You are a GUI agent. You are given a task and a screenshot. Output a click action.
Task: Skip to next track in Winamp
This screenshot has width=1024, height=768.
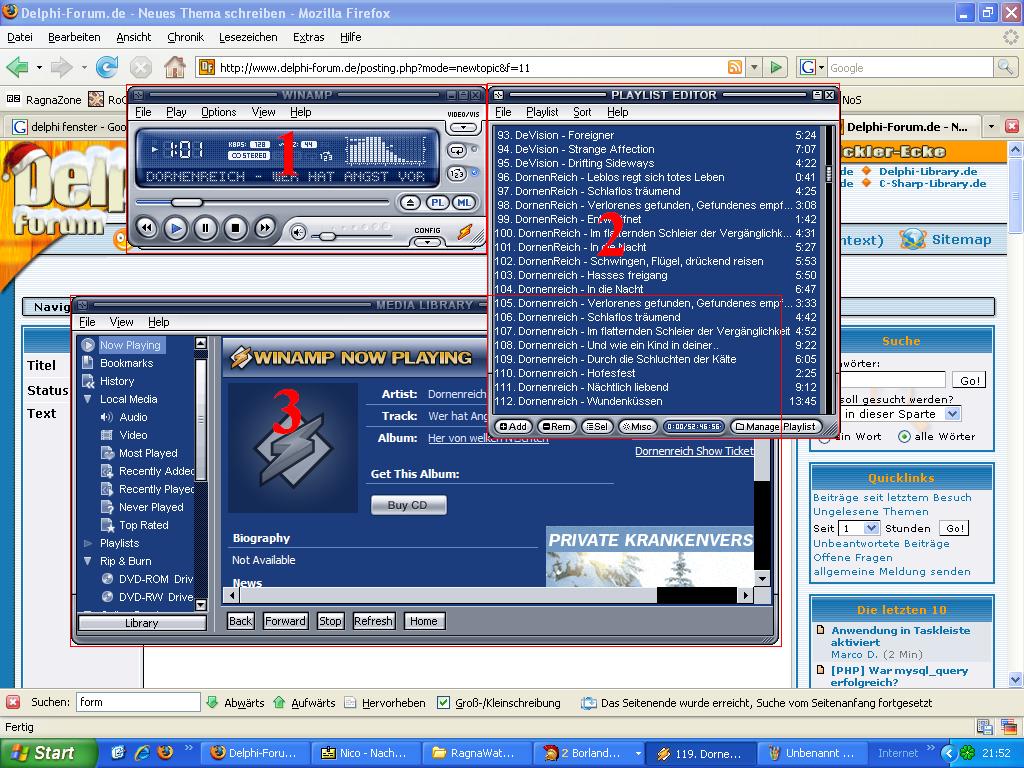[x=265, y=228]
